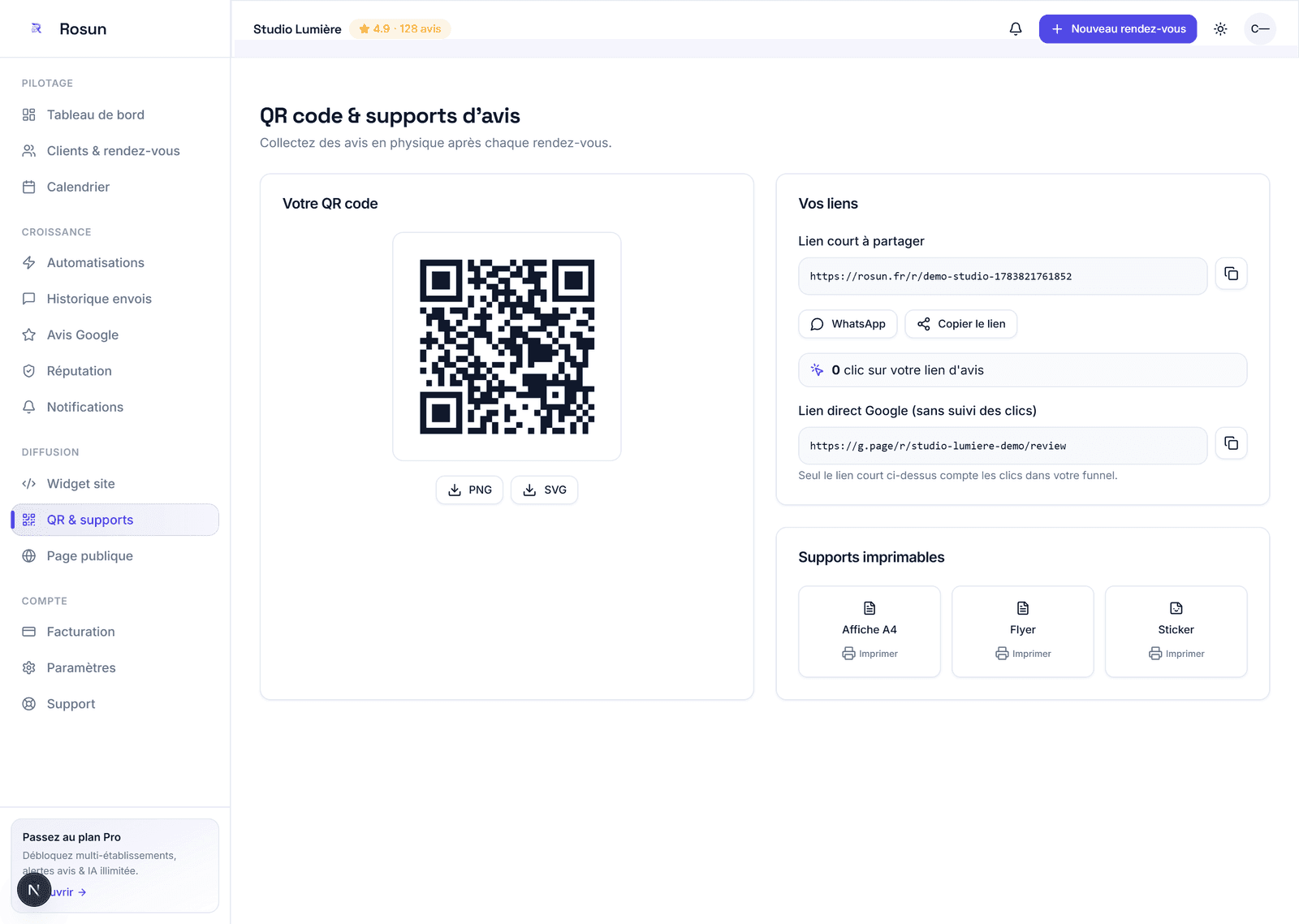
Task: Open the user avatar menu
Action: pos(1260,29)
